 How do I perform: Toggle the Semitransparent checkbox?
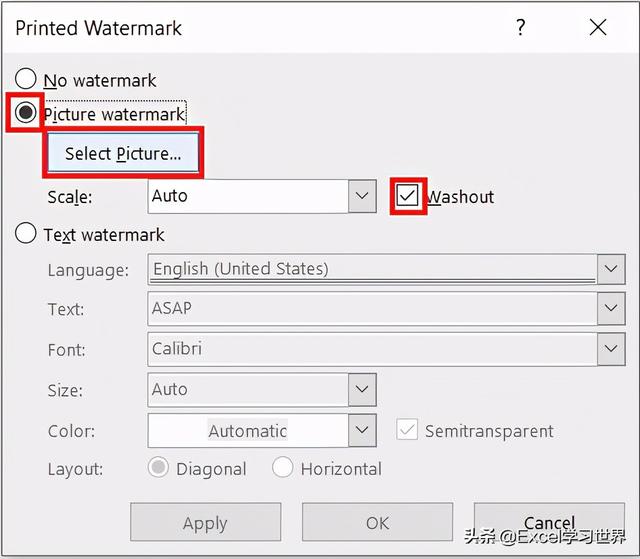[x=408, y=431]
